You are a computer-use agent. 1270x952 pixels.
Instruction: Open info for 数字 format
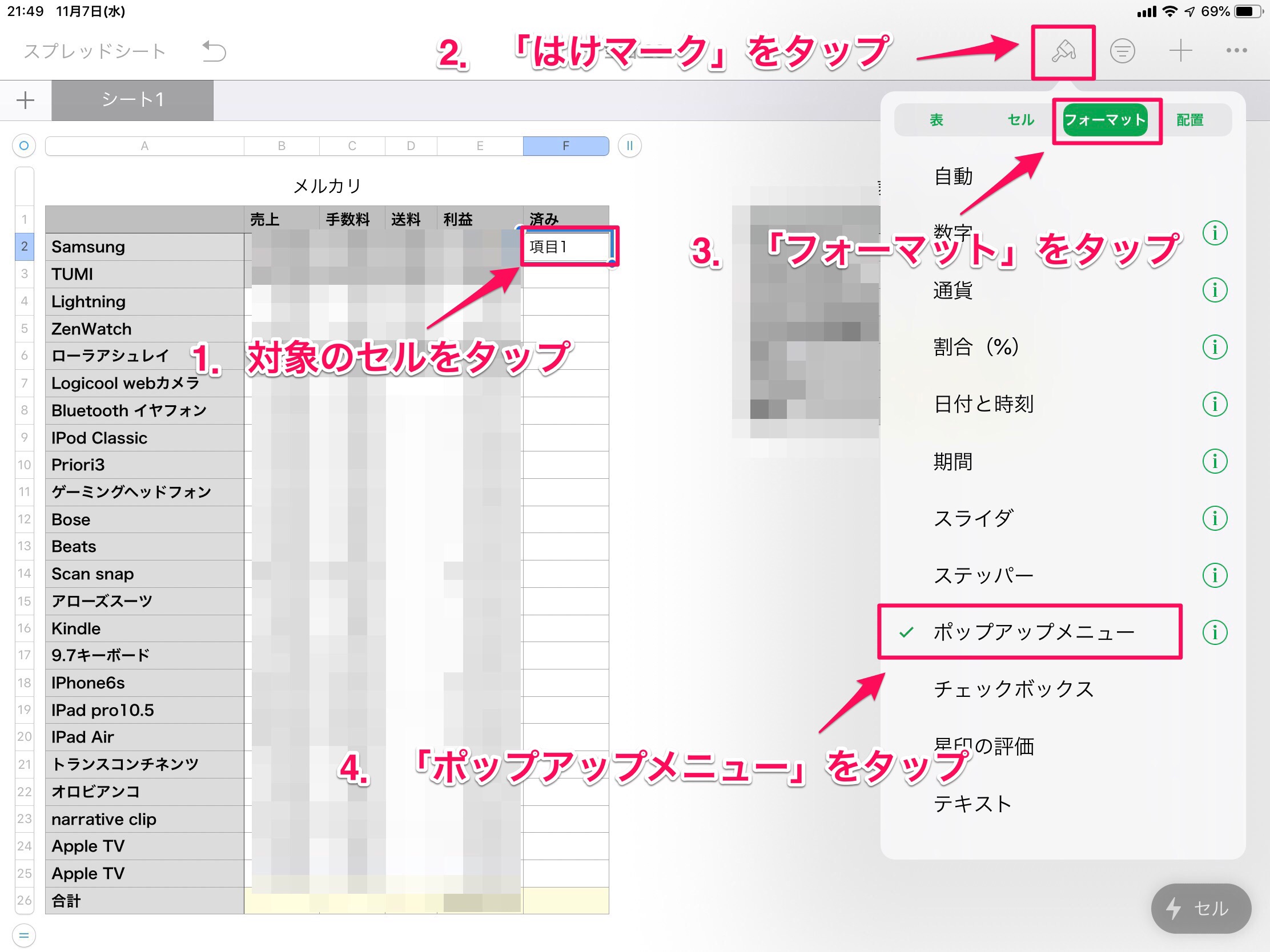[x=1214, y=233]
